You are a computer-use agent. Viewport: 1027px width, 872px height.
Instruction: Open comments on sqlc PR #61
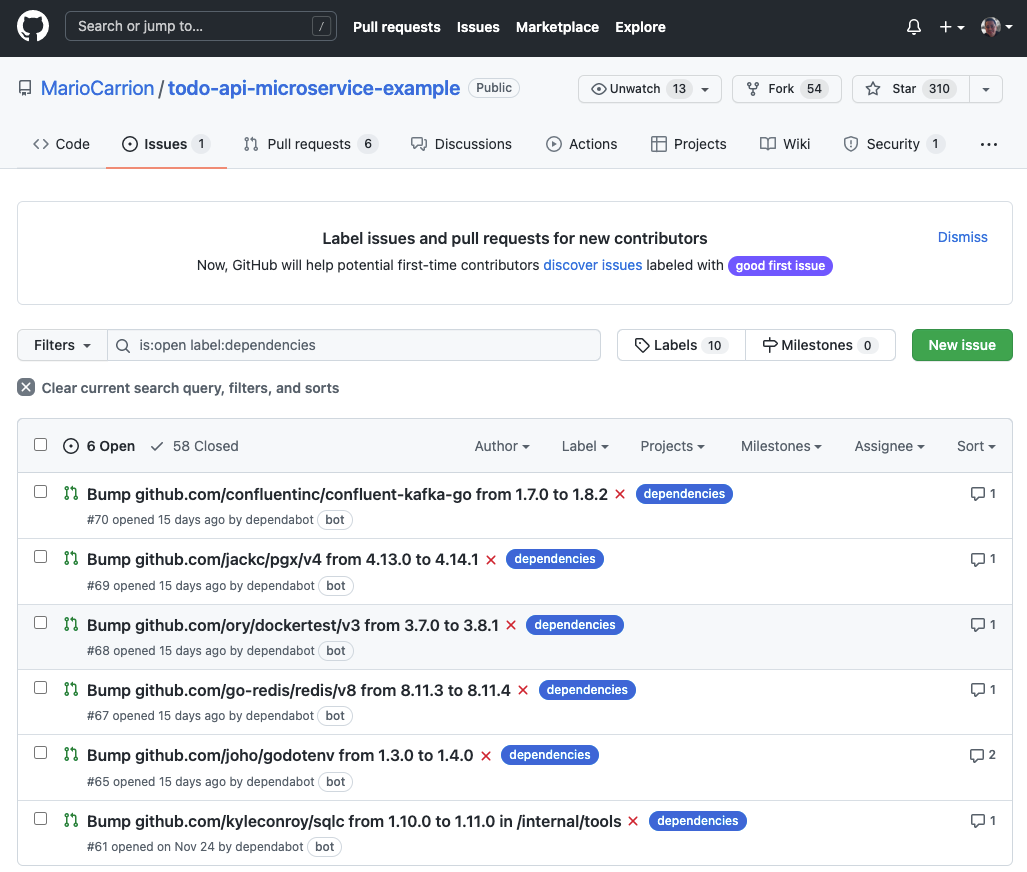(x=983, y=820)
